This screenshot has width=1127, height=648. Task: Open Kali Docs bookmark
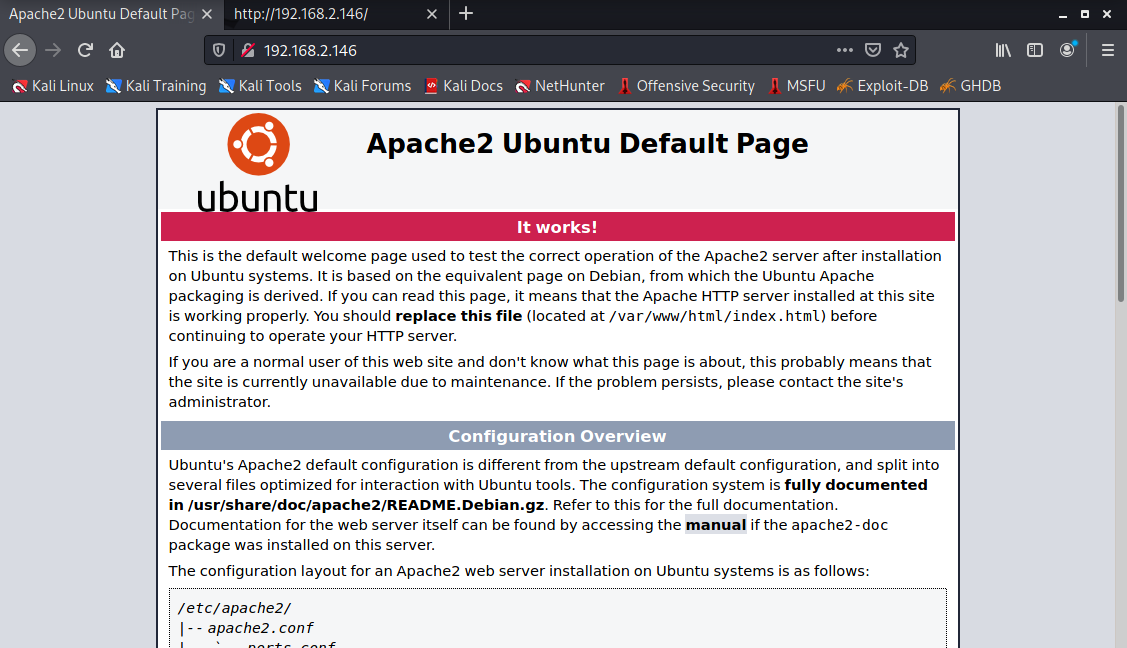pos(464,86)
